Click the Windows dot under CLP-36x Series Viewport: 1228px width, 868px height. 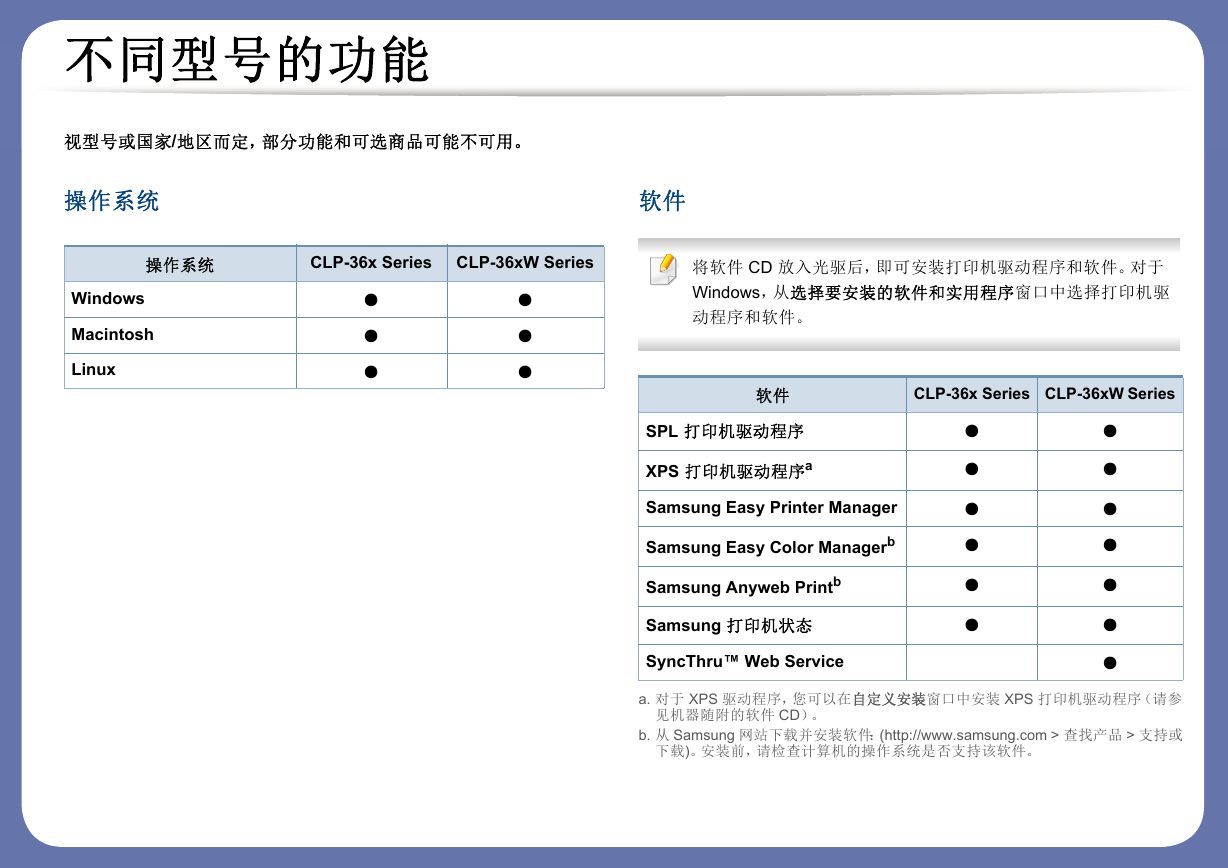coord(370,300)
